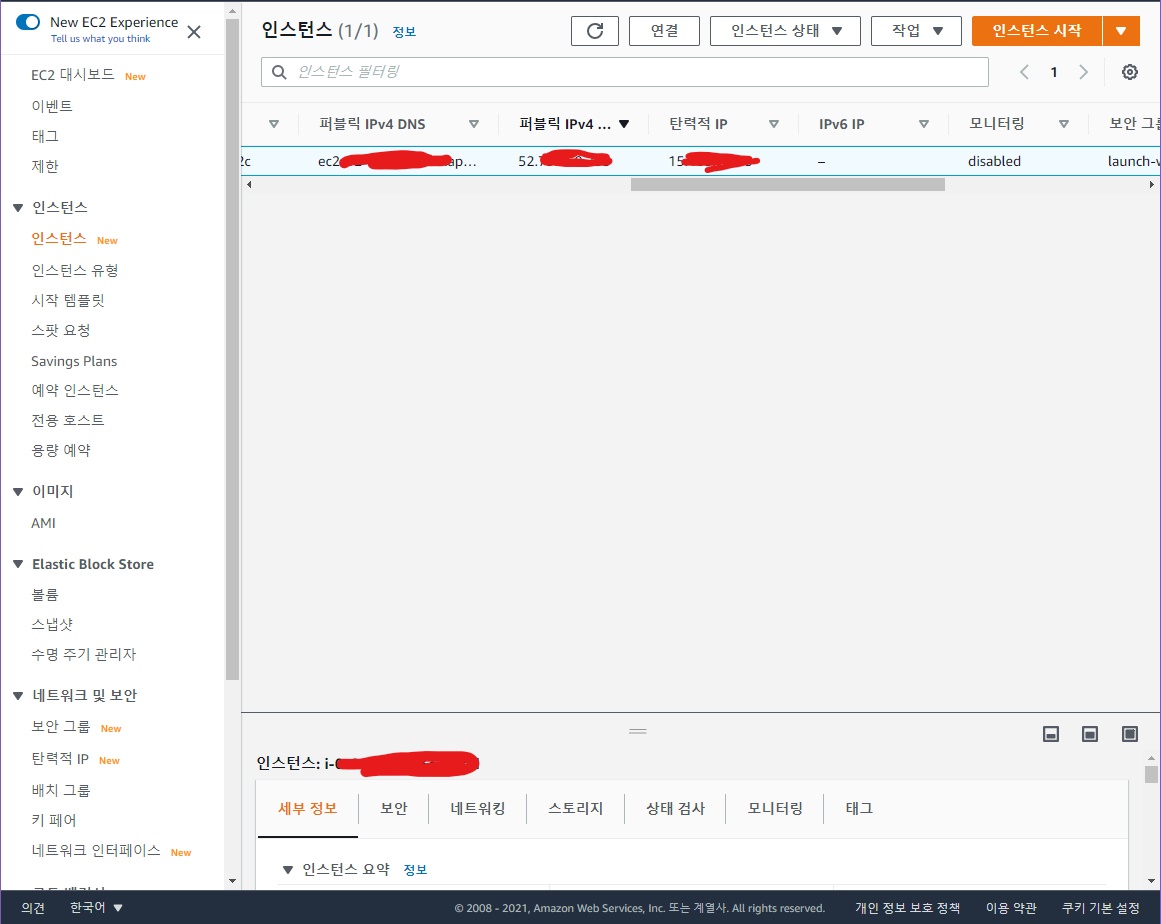The height and width of the screenshot is (924, 1161).
Task: Open 쿠키 기본 설정 in footer
Action: [1100, 908]
